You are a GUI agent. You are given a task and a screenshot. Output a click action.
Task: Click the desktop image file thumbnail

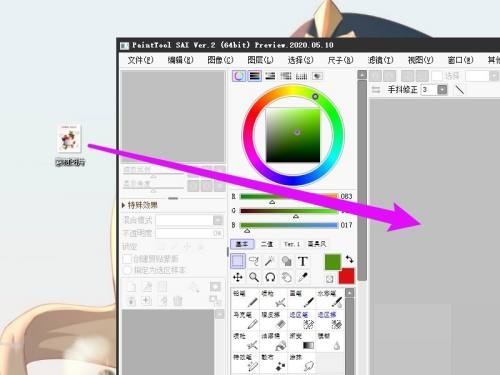click(x=69, y=139)
